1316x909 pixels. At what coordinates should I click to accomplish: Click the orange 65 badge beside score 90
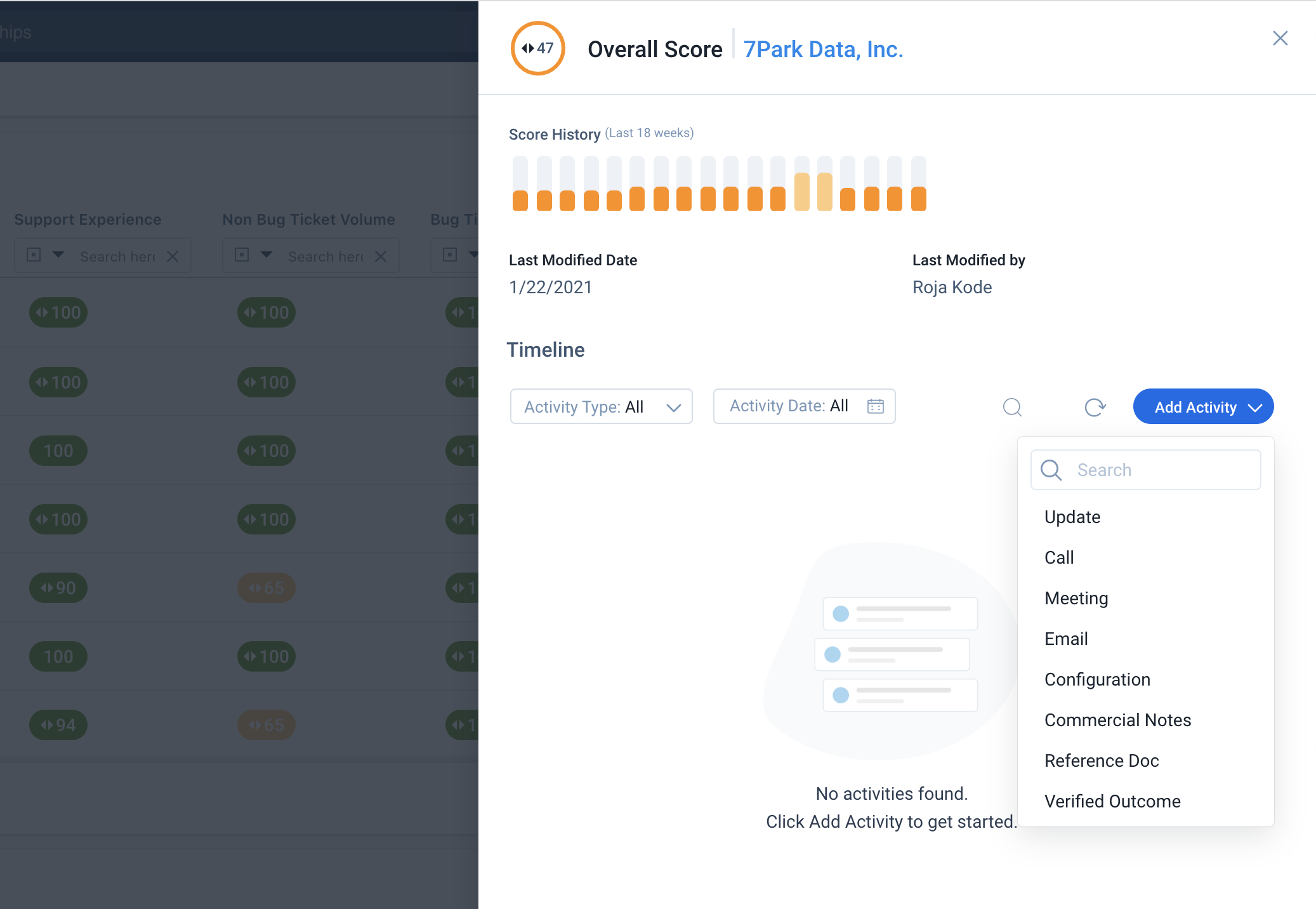(266, 588)
